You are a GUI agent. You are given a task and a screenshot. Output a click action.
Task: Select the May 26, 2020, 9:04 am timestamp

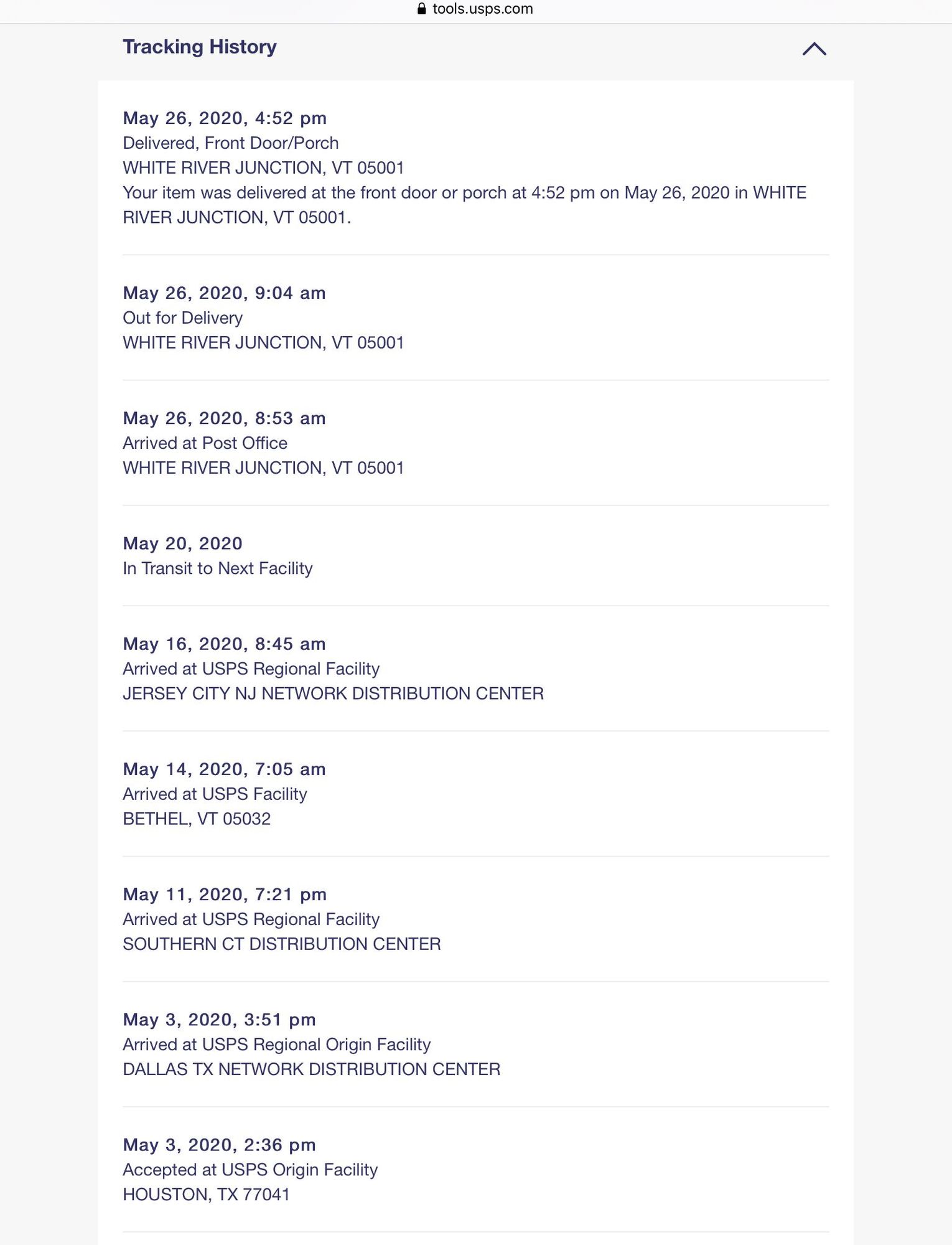click(224, 293)
